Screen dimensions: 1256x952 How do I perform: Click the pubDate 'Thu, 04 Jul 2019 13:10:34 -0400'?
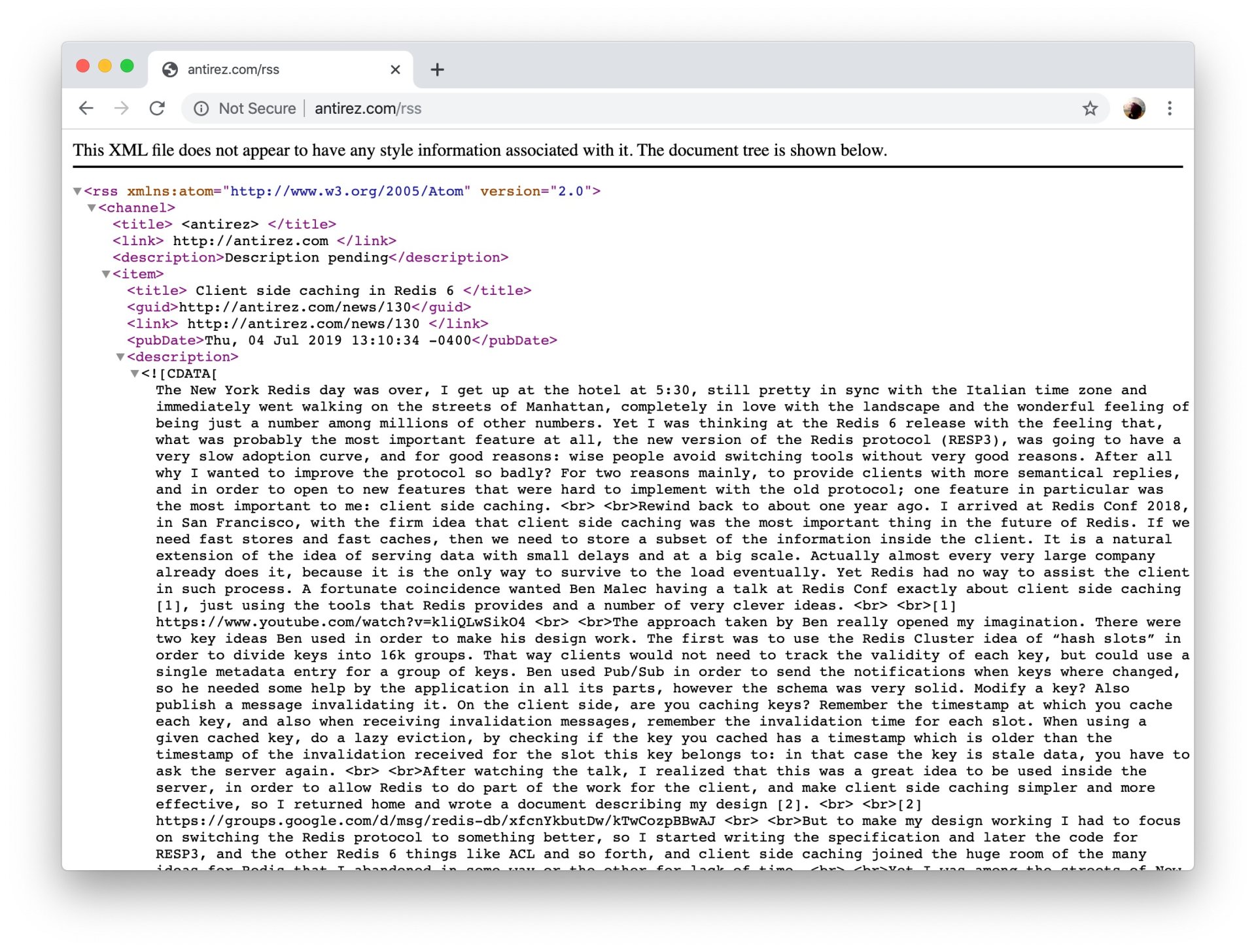(338, 341)
